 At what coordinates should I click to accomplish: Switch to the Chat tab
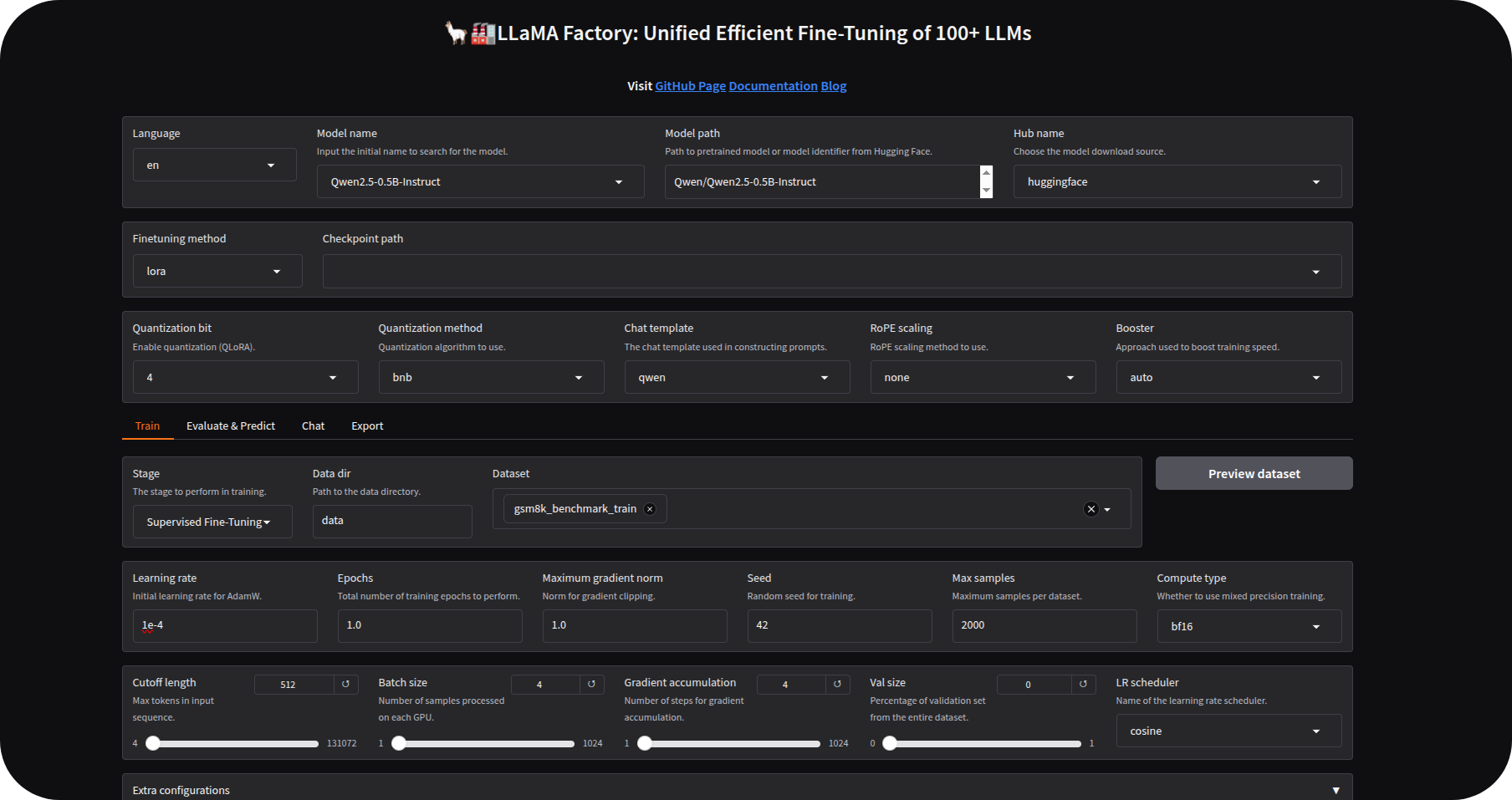tap(313, 425)
